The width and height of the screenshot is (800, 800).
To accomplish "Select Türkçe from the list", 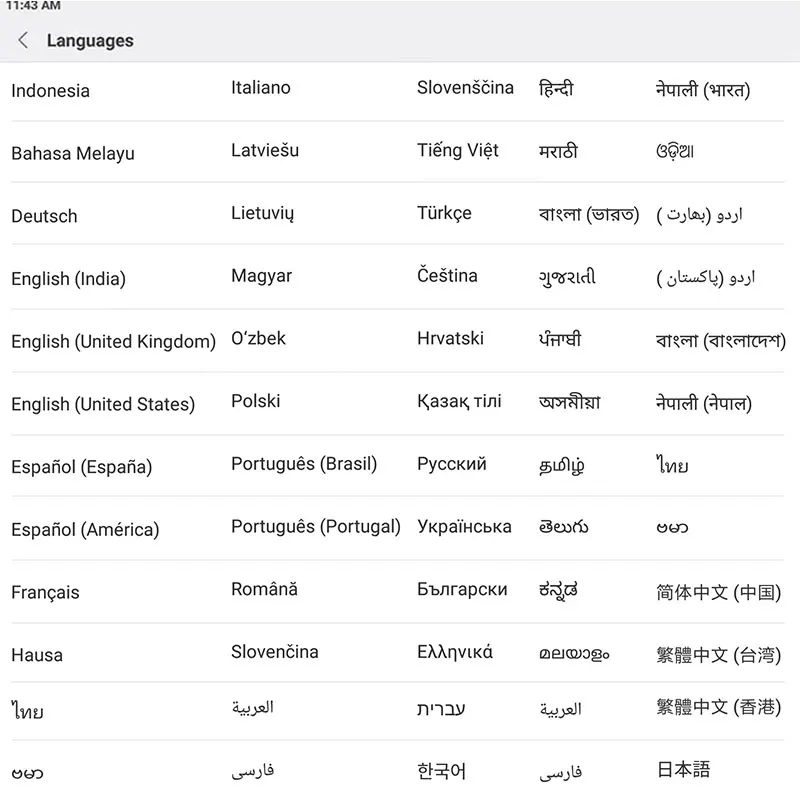I will (446, 213).
